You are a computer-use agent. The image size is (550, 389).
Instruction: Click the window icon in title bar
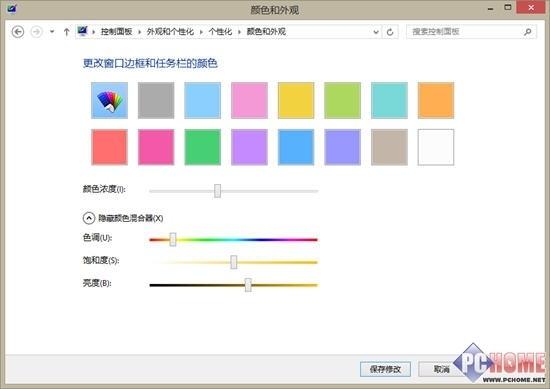pyautogui.click(x=12, y=8)
